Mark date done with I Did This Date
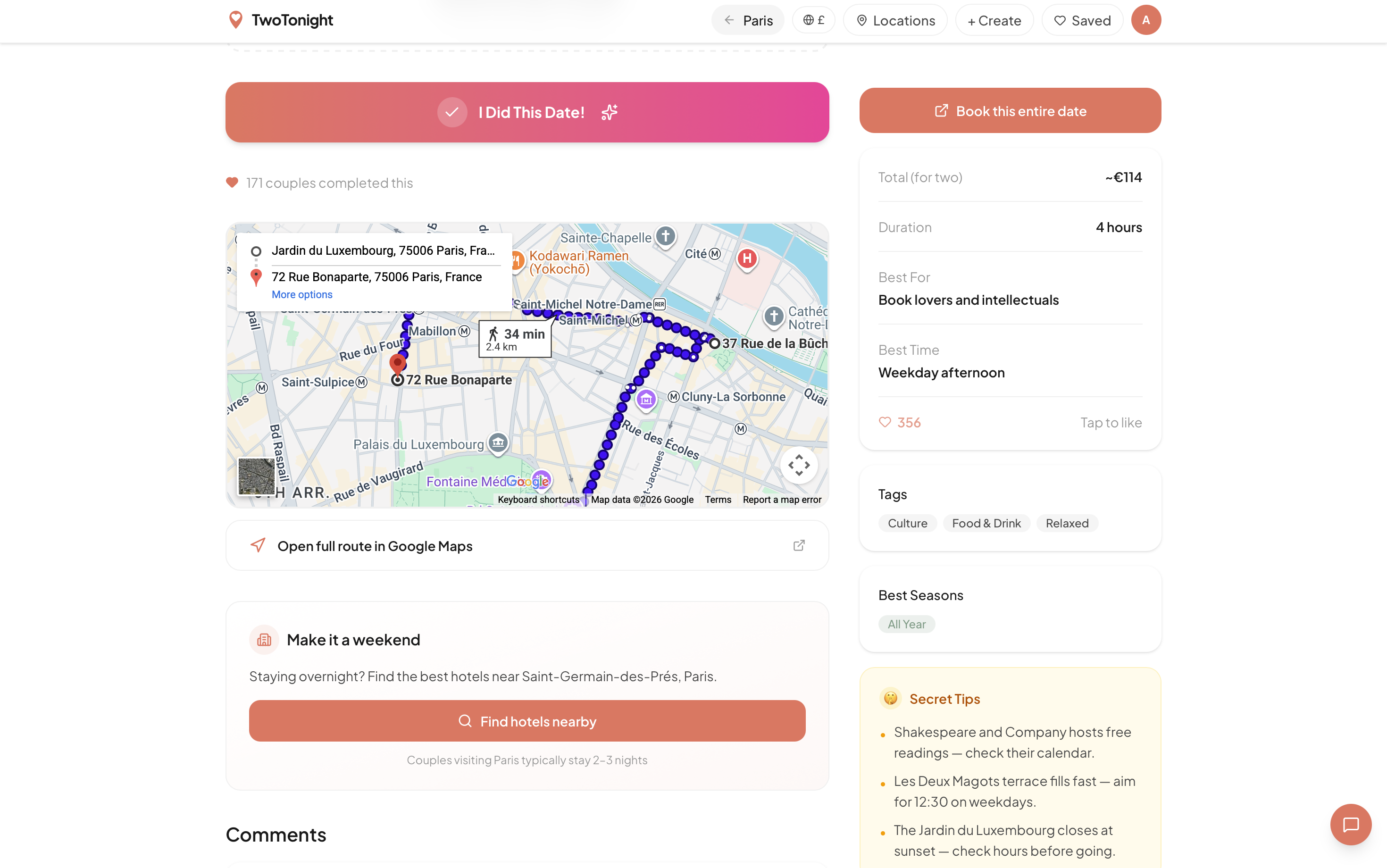 (x=527, y=112)
